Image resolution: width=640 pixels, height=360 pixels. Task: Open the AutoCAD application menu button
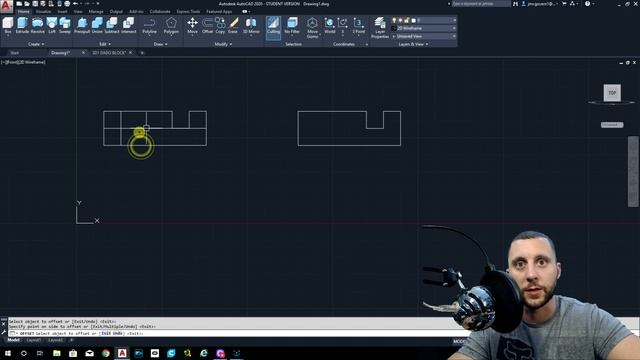(x=6, y=7)
